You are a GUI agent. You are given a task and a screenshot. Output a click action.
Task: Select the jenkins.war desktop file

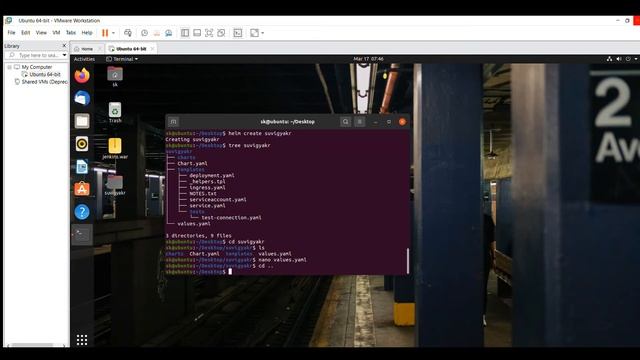tap(115, 149)
